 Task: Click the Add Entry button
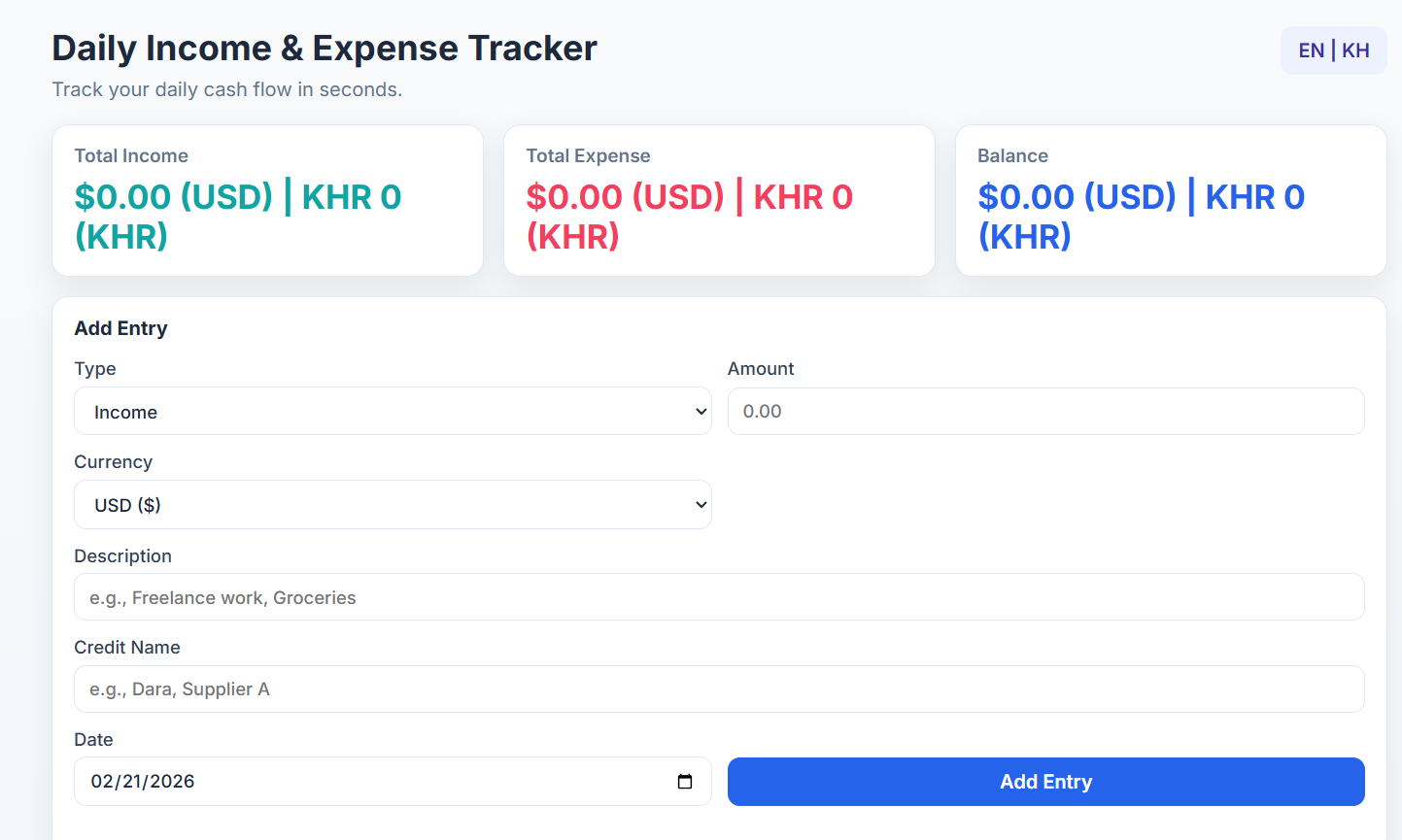1045,781
